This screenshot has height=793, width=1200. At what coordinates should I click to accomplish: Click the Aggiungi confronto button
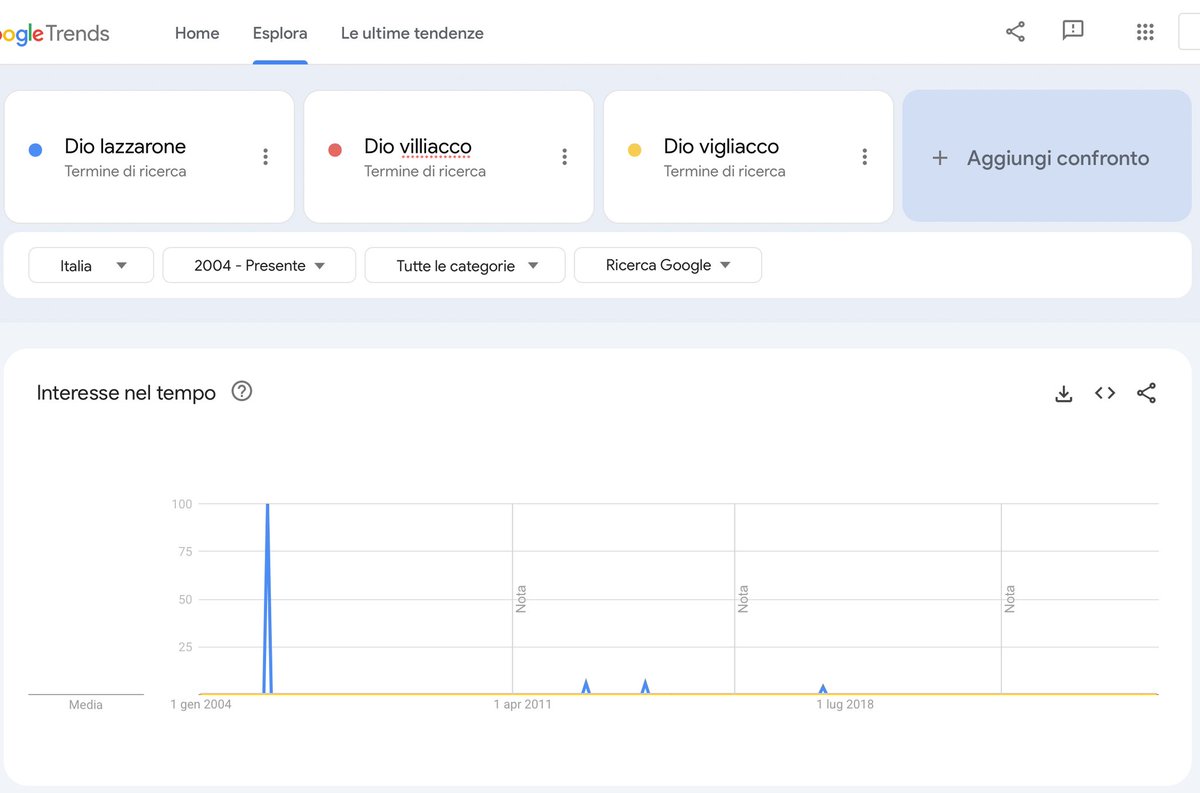click(1047, 156)
